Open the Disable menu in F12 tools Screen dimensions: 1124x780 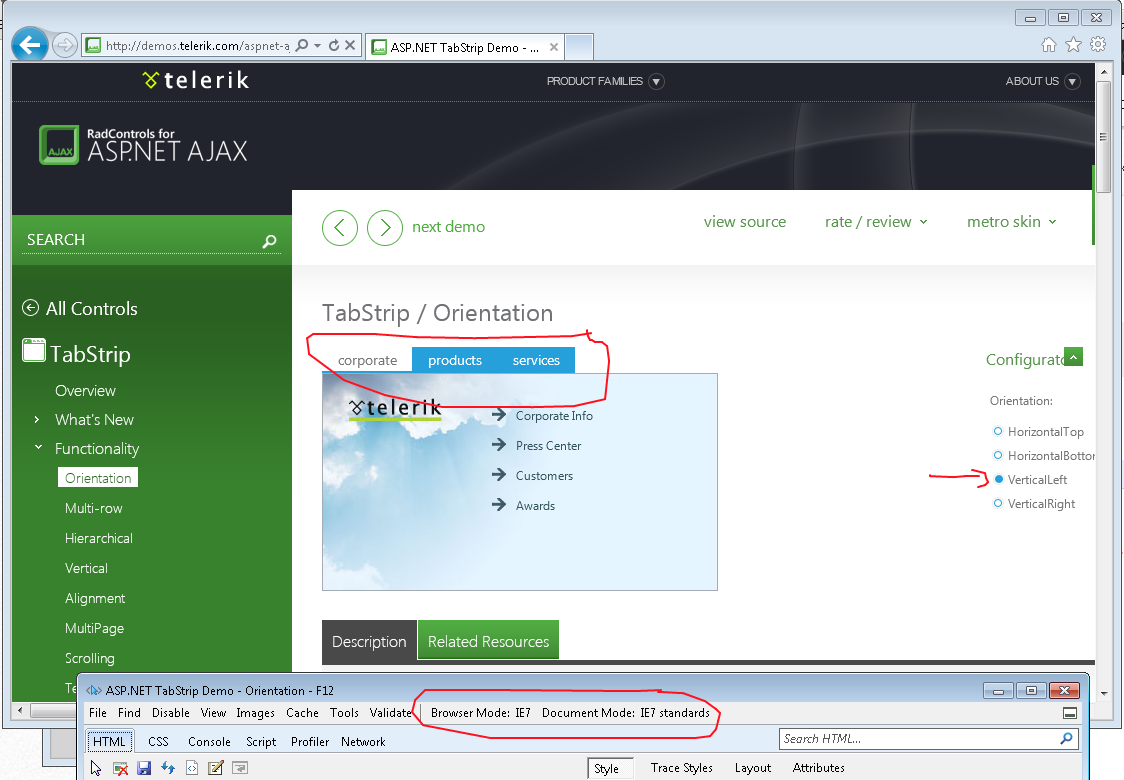point(171,713)
